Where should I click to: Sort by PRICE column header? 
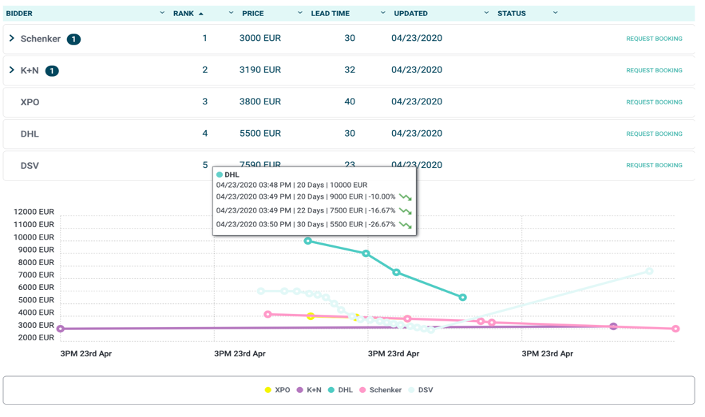(x=253, y=13)
